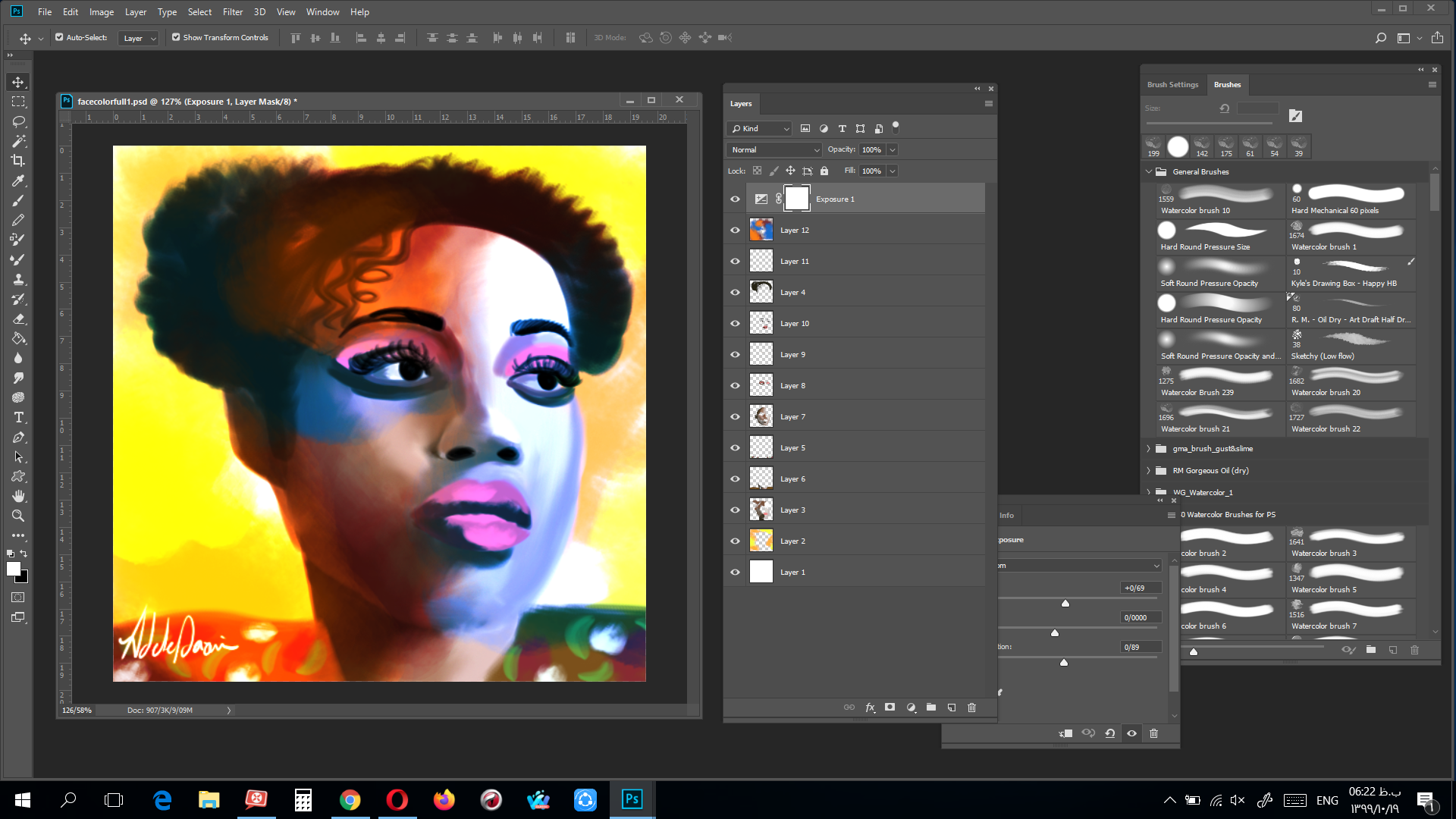
Task: Hide the Exposure 1 layer
Action: tap(735, 199)
